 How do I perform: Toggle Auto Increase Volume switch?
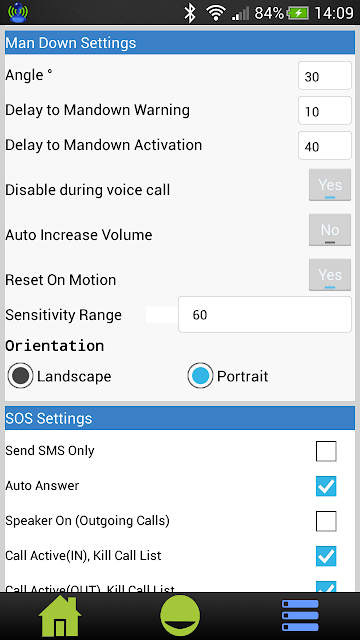coord(330,230)
